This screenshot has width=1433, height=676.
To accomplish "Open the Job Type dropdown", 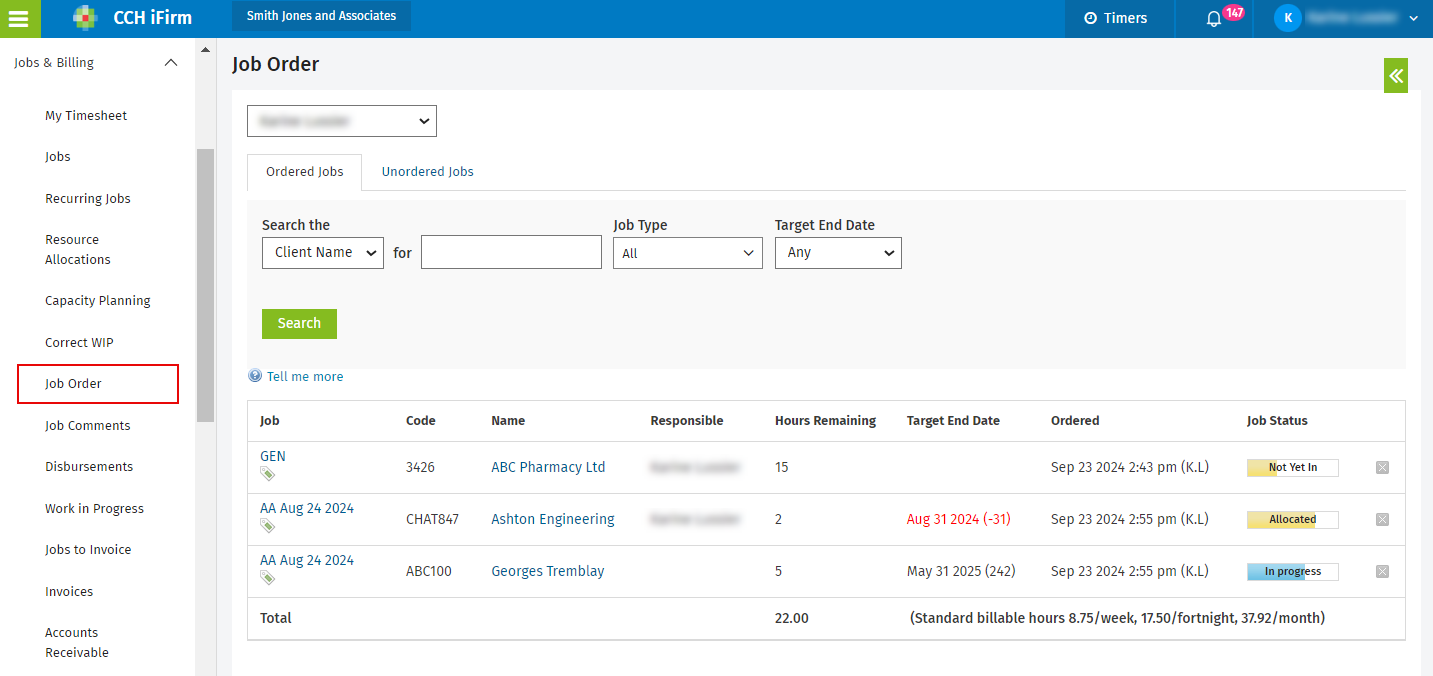I will tap(688, 253).
